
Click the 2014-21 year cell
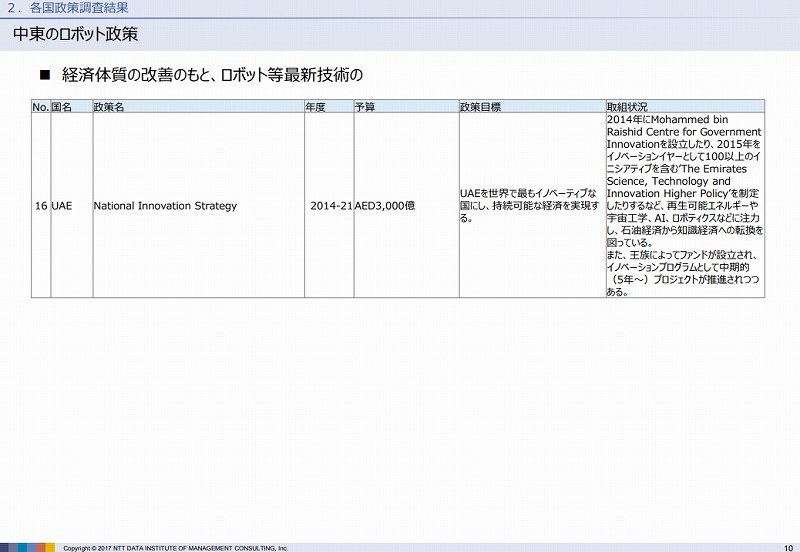click(331, 205)
